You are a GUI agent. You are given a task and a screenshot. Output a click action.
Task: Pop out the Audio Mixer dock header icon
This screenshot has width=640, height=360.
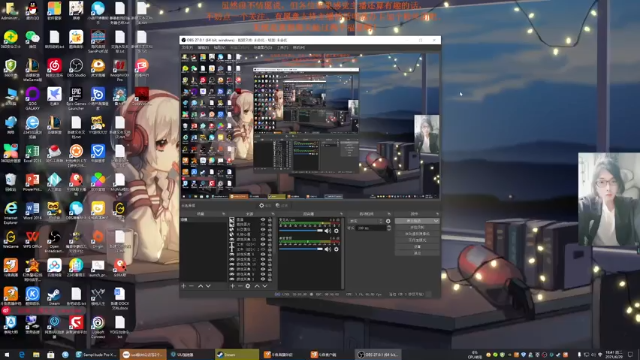[x=341, y=214]
